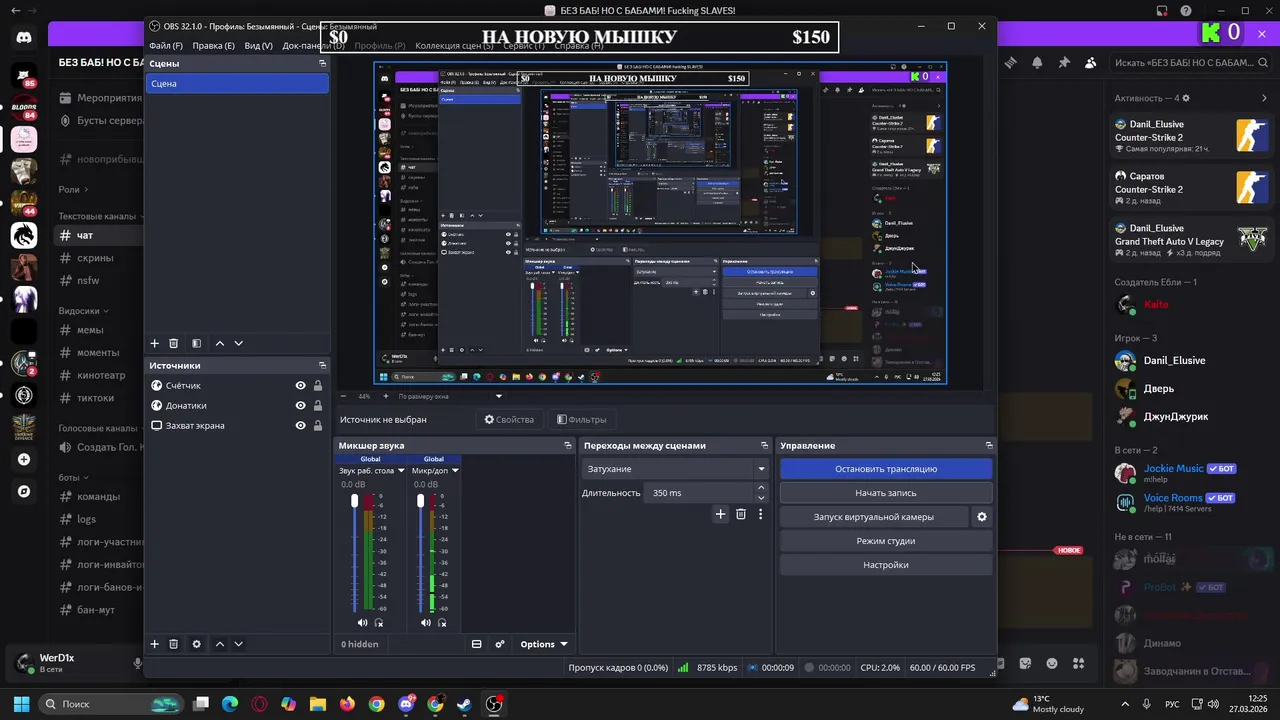Pop out the Переходы между сценами dock
Image resolution: width=1280 pixels, height=720 pixels.
coord(766,445)
